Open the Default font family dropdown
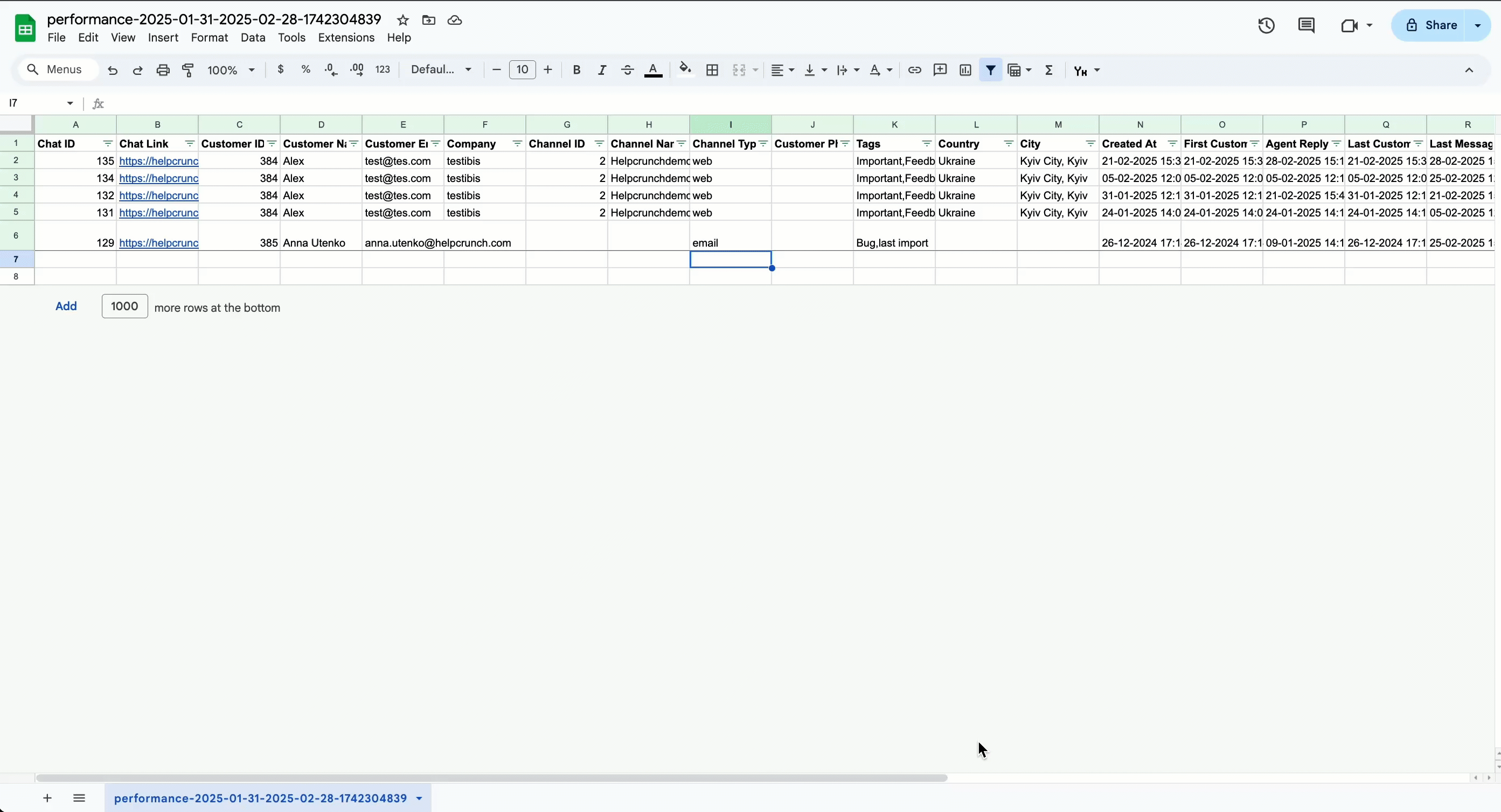The width and height of the screenshot is (1501, 812). (441, 70)
